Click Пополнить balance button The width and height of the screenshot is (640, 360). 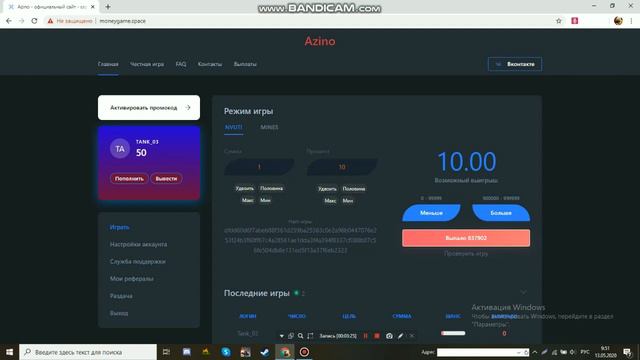[x=129, y=178]
